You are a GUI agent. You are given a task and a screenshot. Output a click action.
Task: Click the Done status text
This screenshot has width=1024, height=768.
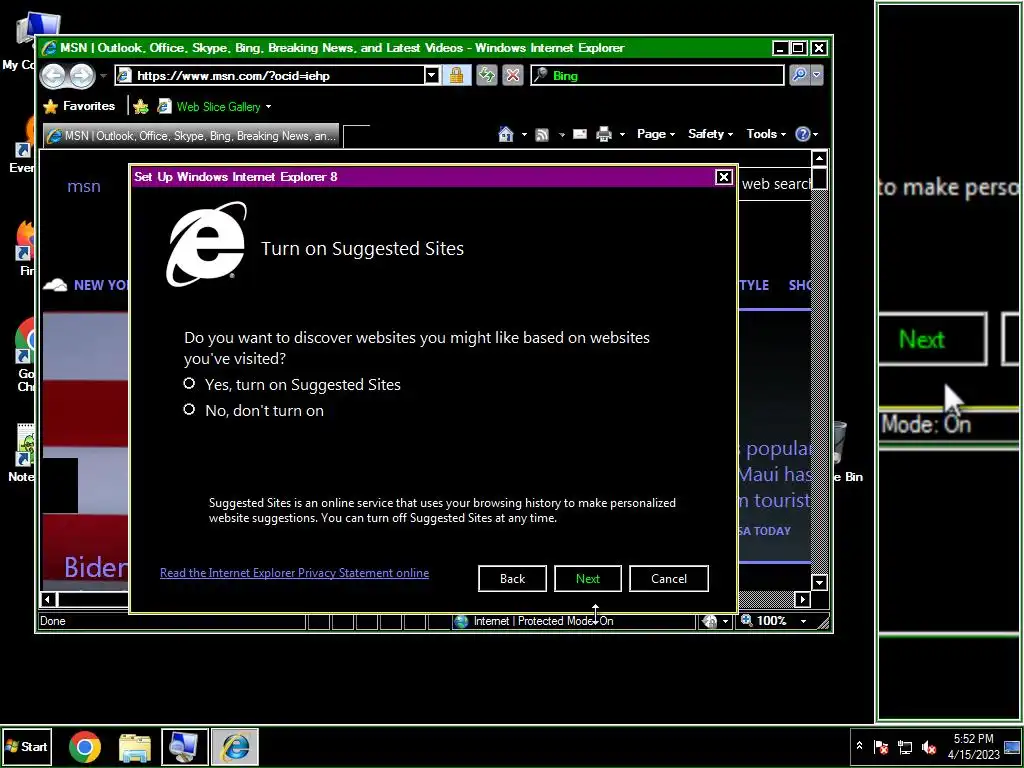pyautogui.click(x=53, y=621)
